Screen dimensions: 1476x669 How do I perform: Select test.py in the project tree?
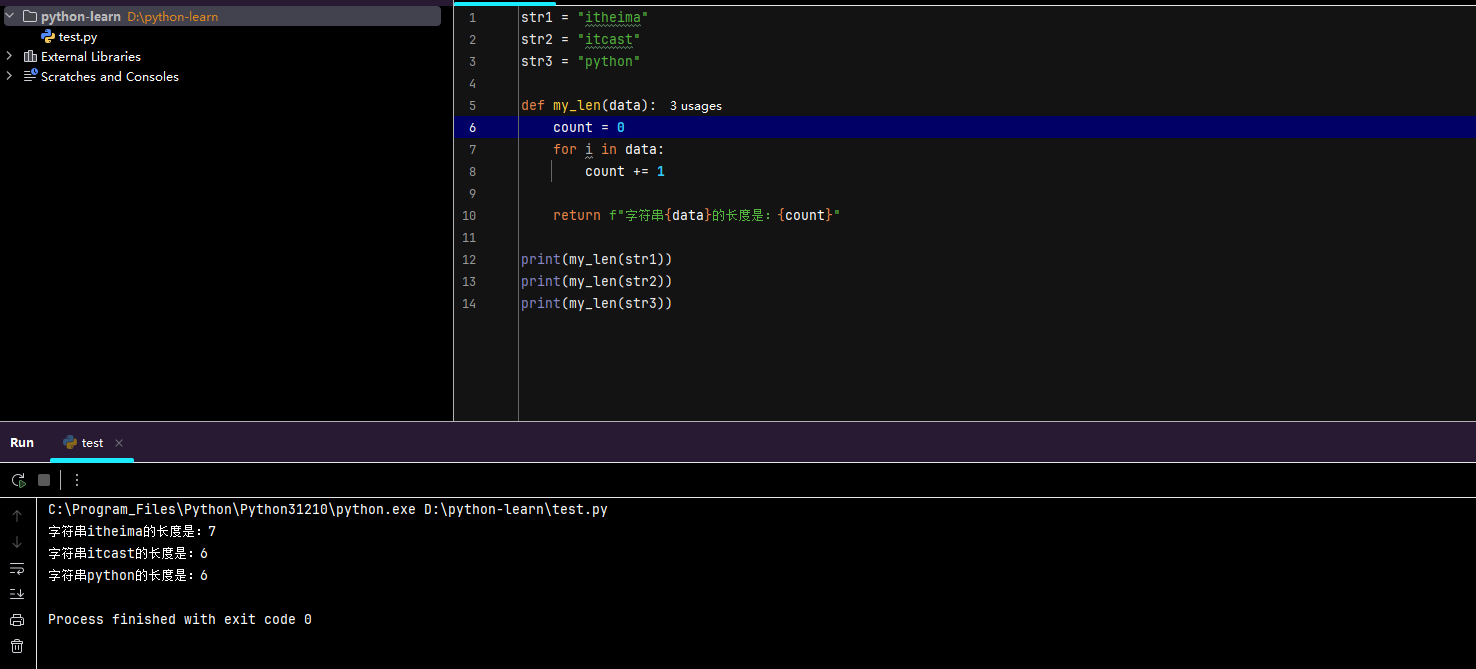tap(77, 36)
